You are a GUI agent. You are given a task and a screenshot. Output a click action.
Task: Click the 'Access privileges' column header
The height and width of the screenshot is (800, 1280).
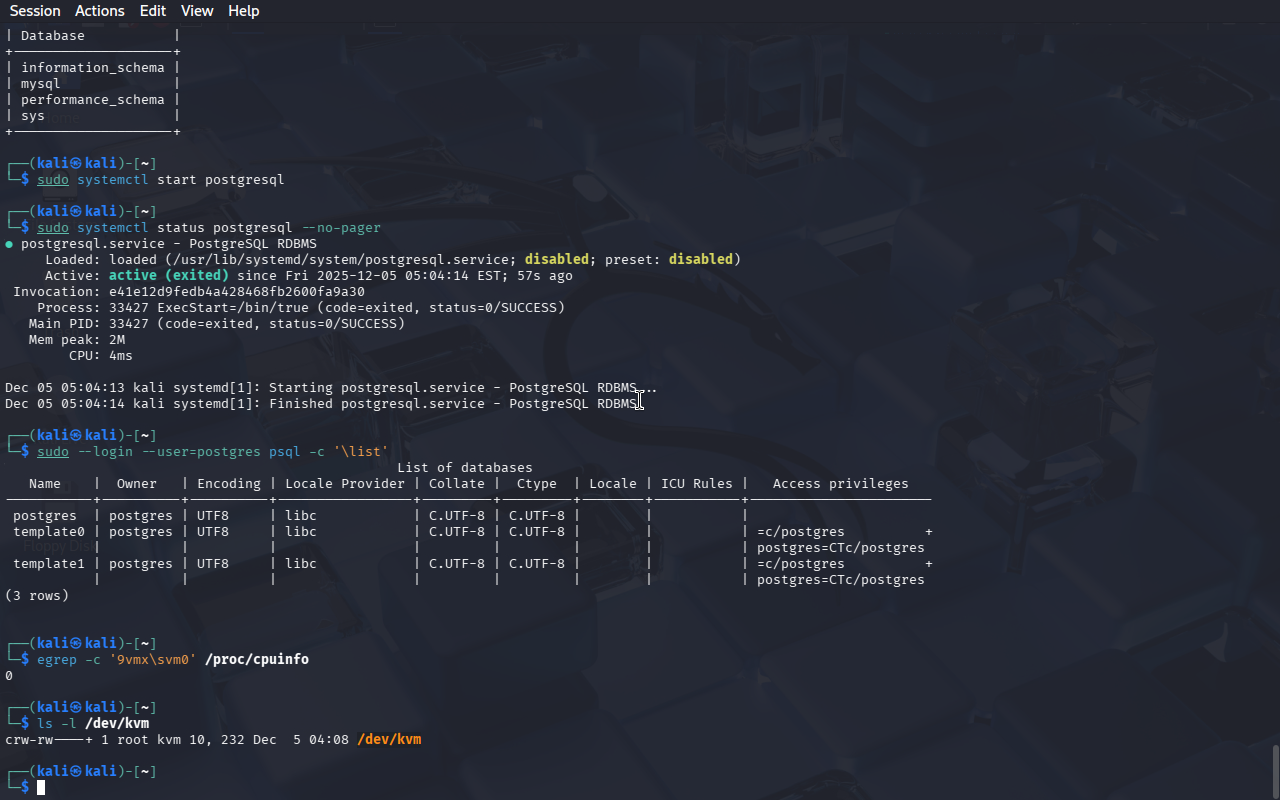click(x=840, y=484)
